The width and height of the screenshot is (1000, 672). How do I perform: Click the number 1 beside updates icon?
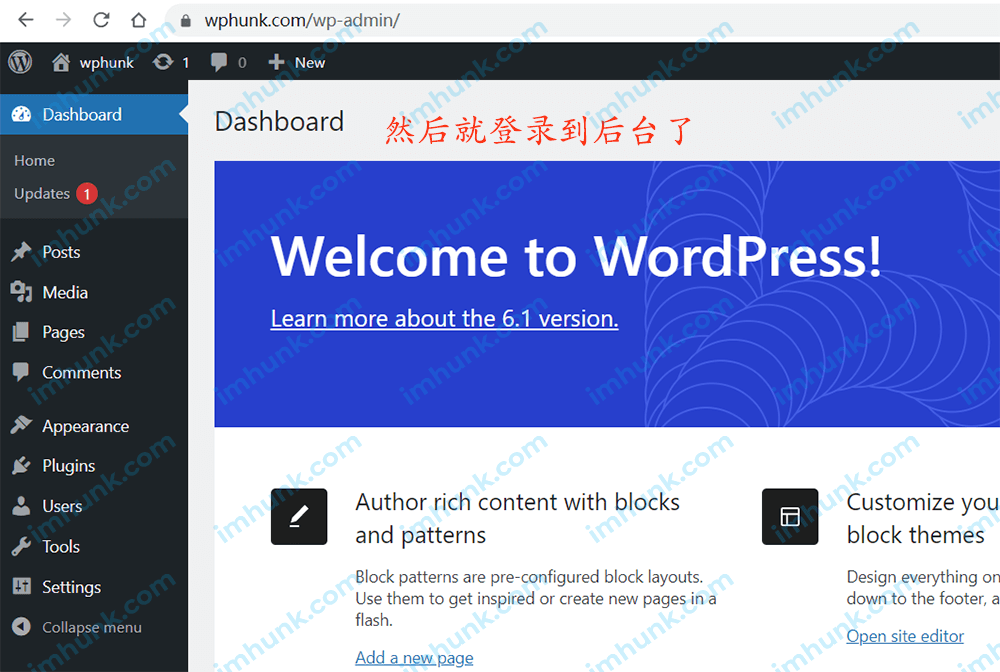tap(186, 62)
